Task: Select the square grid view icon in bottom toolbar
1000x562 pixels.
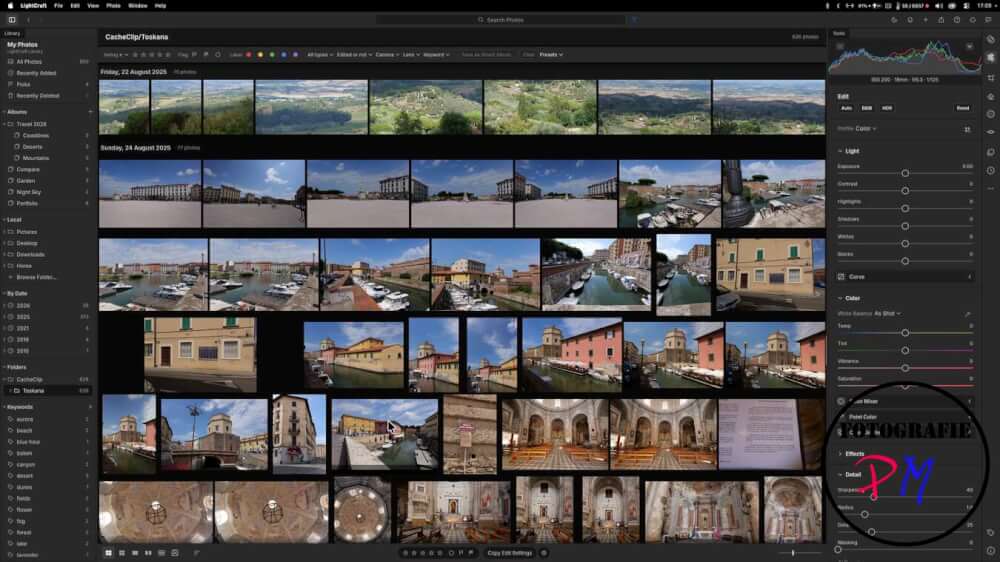Action: [x=122, y=553]
